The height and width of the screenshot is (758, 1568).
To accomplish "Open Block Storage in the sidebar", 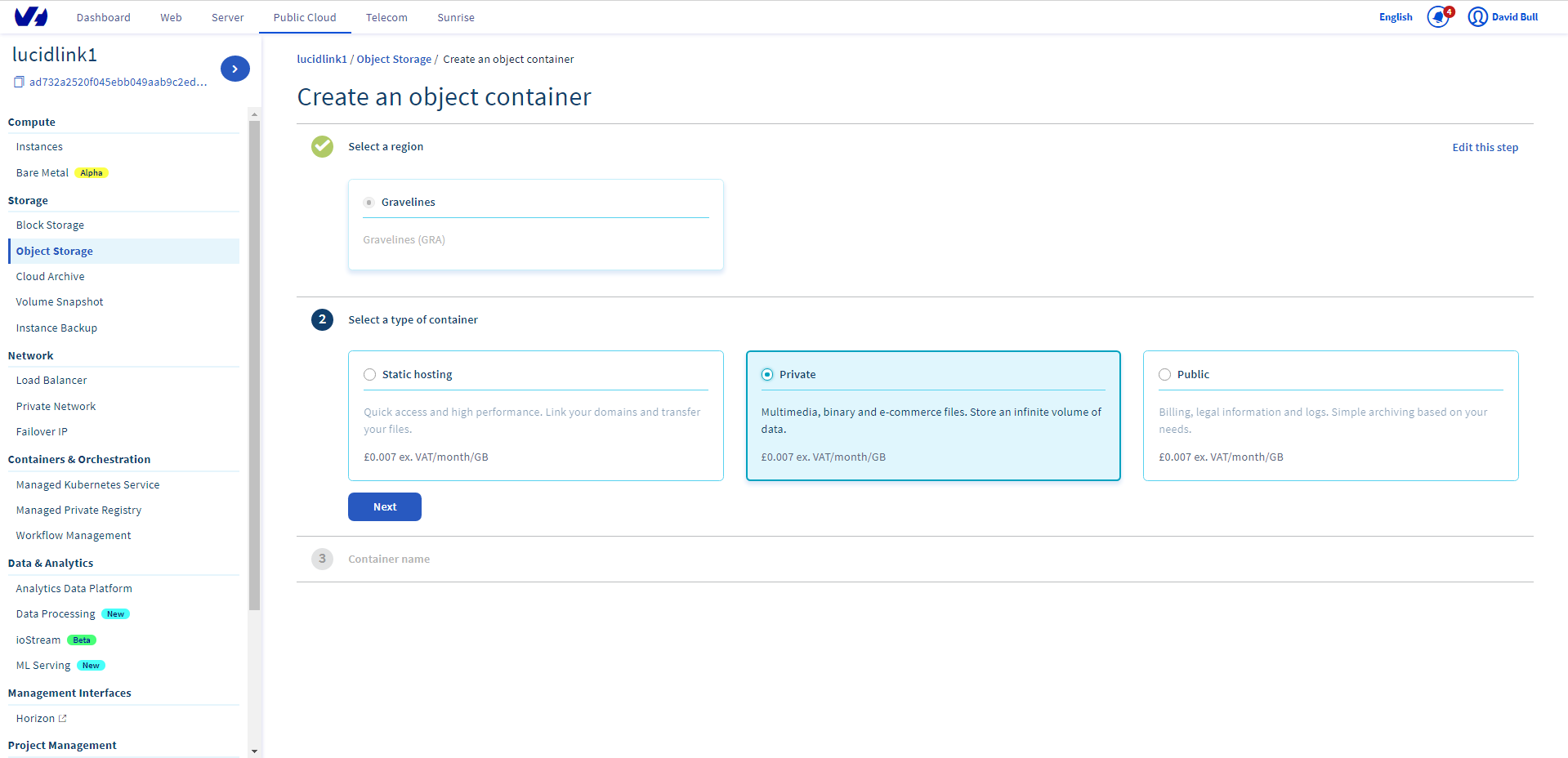I will point(50,225).
